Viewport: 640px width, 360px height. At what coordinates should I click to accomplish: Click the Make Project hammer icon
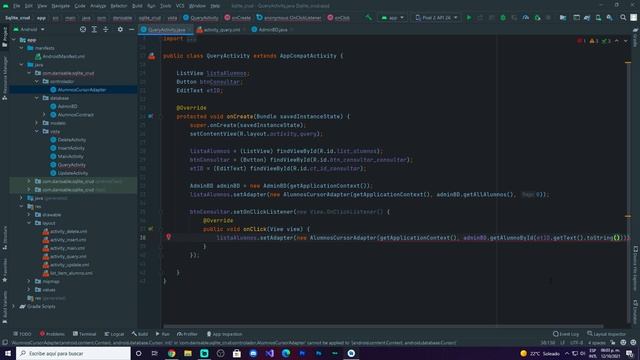(x=369, y=18)
